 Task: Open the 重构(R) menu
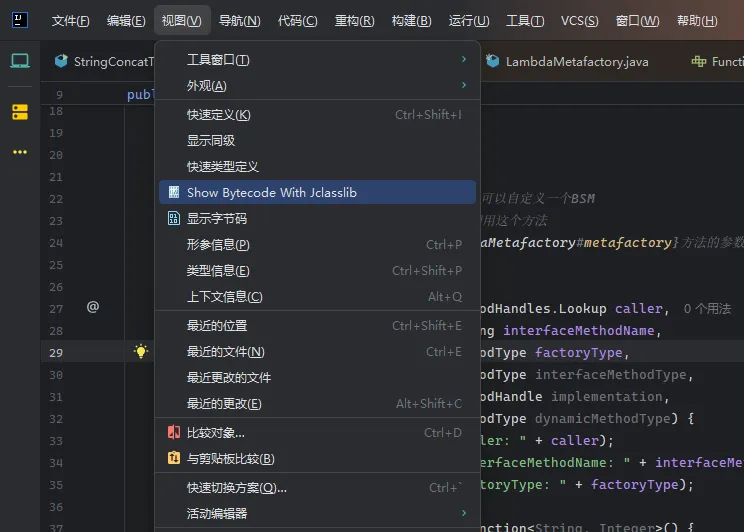coord(354,20)
